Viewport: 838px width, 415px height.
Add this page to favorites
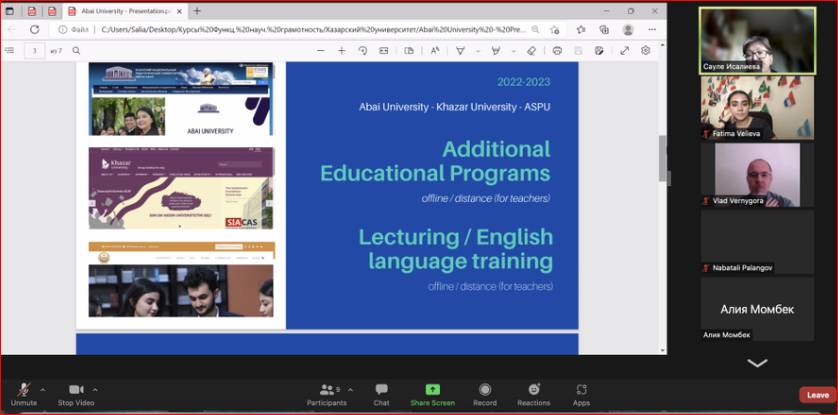click(x=555, y=30)
